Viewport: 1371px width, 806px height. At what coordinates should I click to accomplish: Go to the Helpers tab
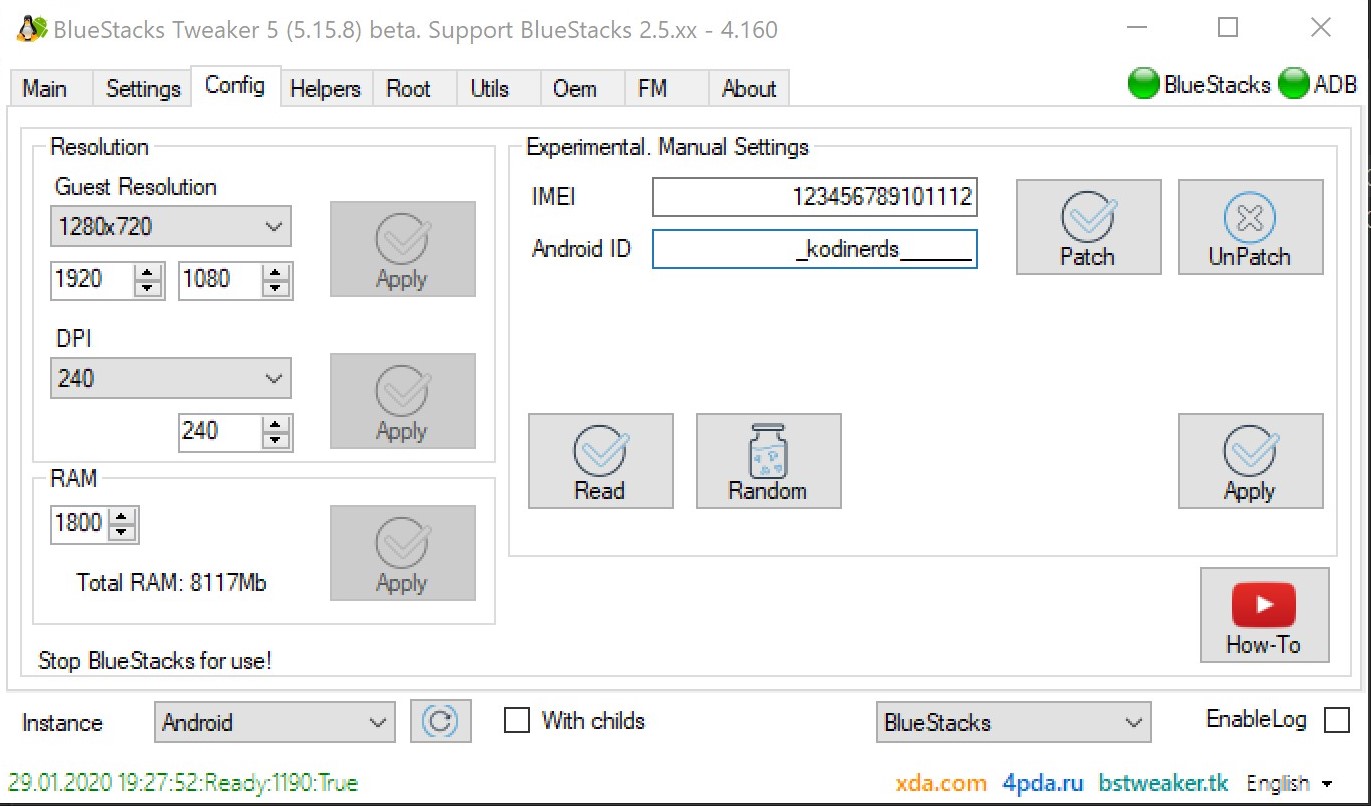coord(325,89)
